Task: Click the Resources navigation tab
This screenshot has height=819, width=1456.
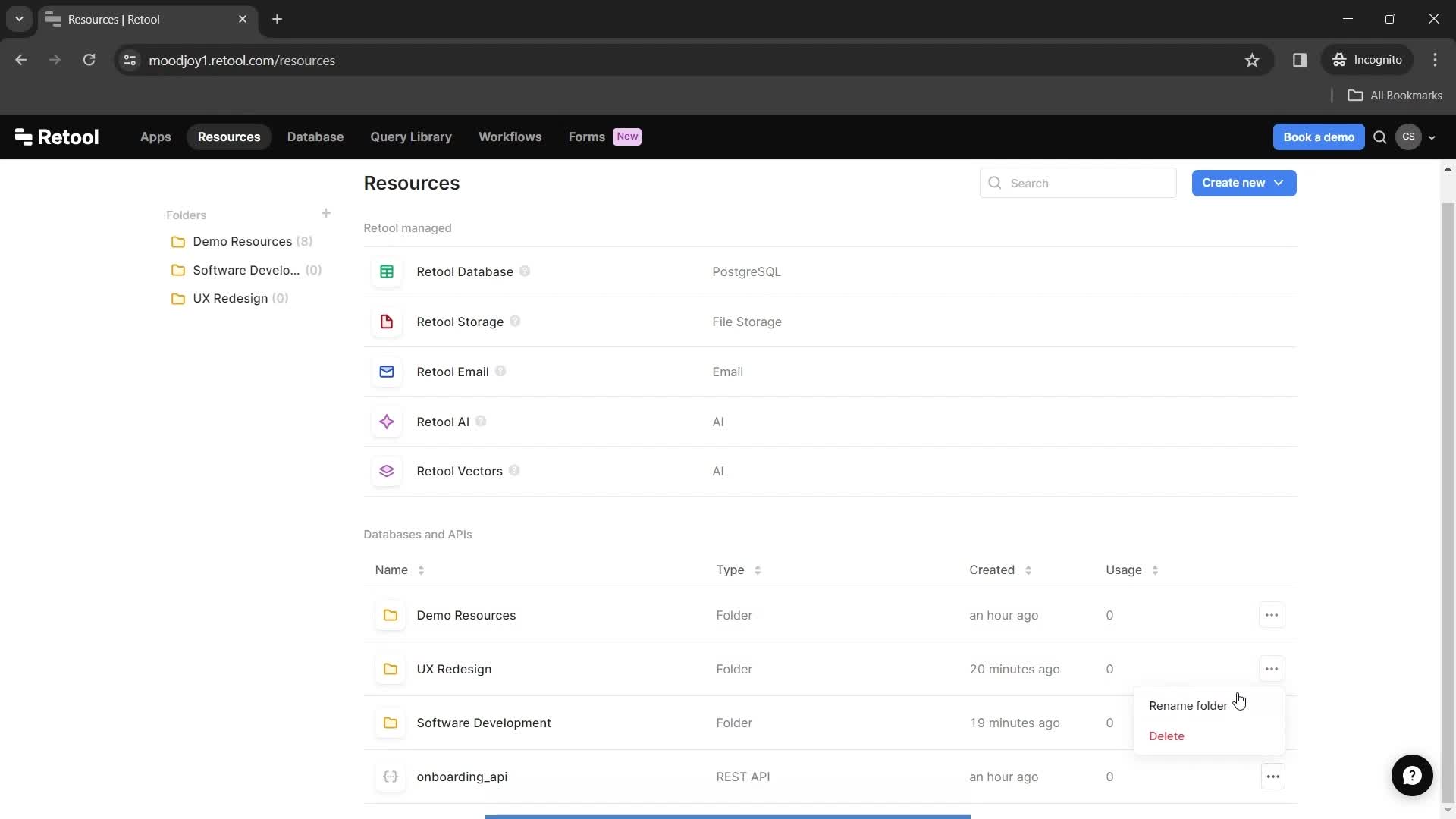Action: click(228, 136)
